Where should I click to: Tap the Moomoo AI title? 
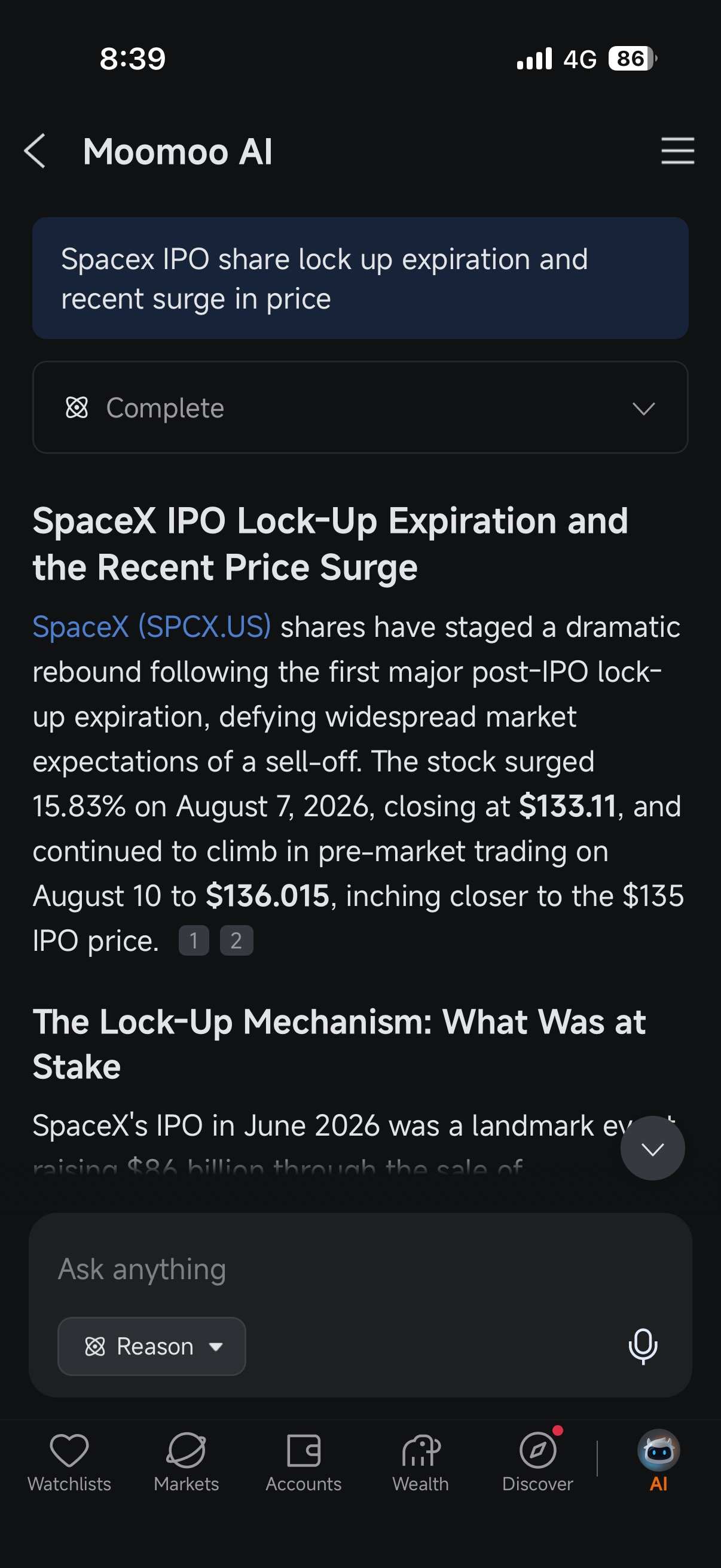point(178,151)
